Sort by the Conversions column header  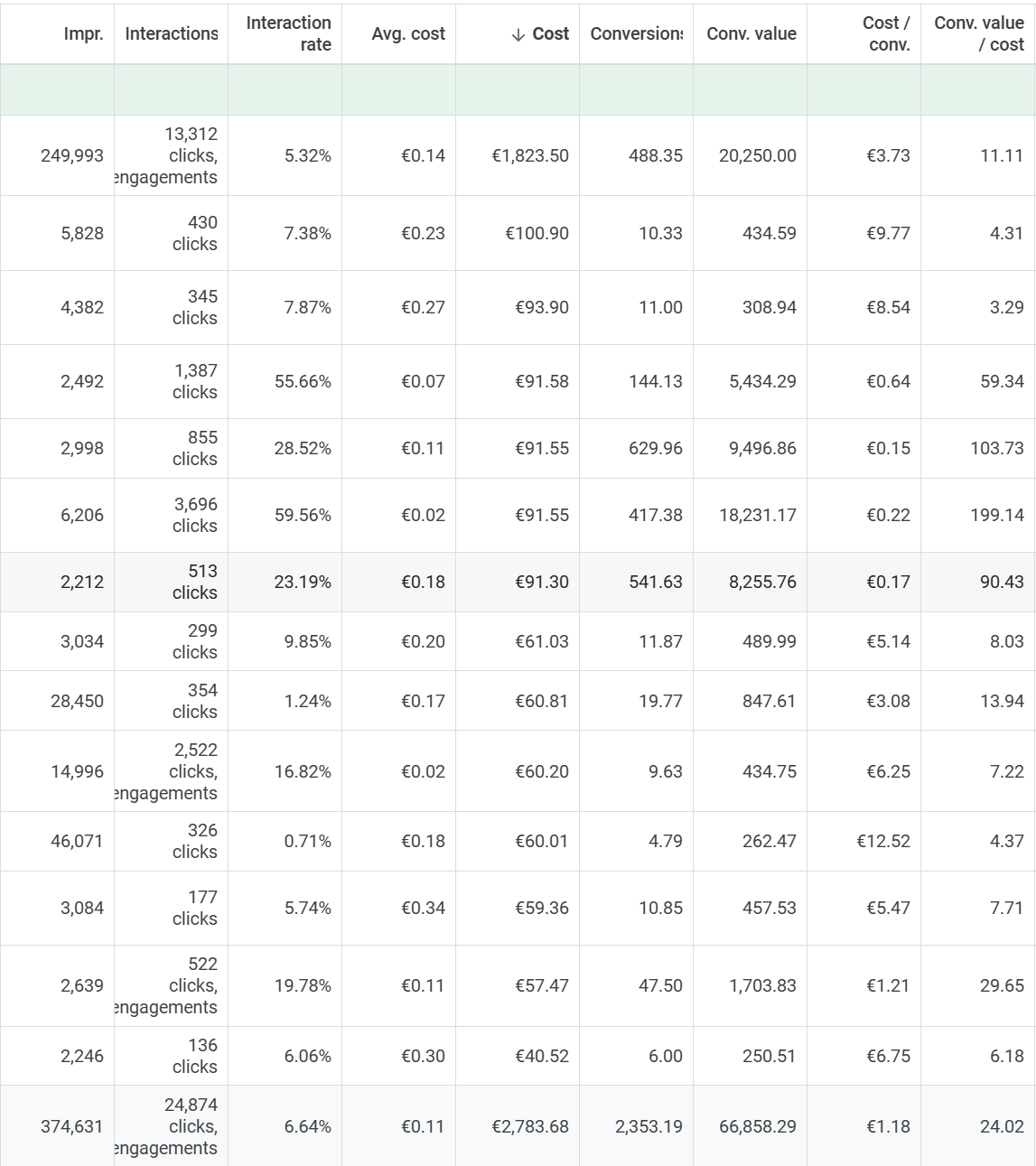[x=636, y=33]
